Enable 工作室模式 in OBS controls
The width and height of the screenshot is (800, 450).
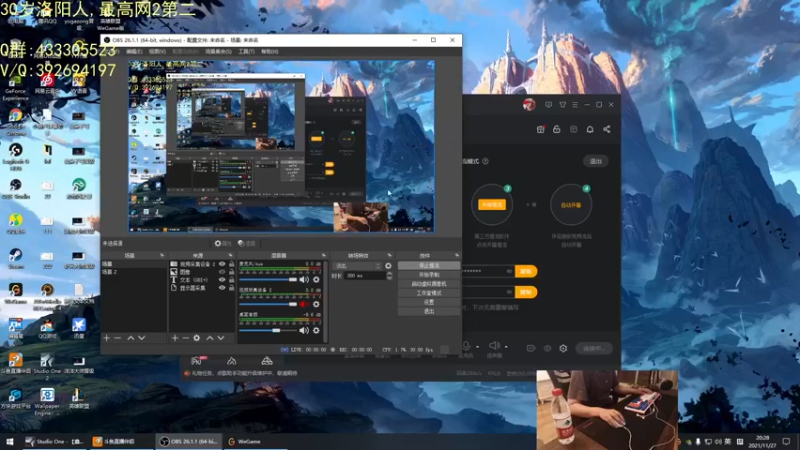429,293
